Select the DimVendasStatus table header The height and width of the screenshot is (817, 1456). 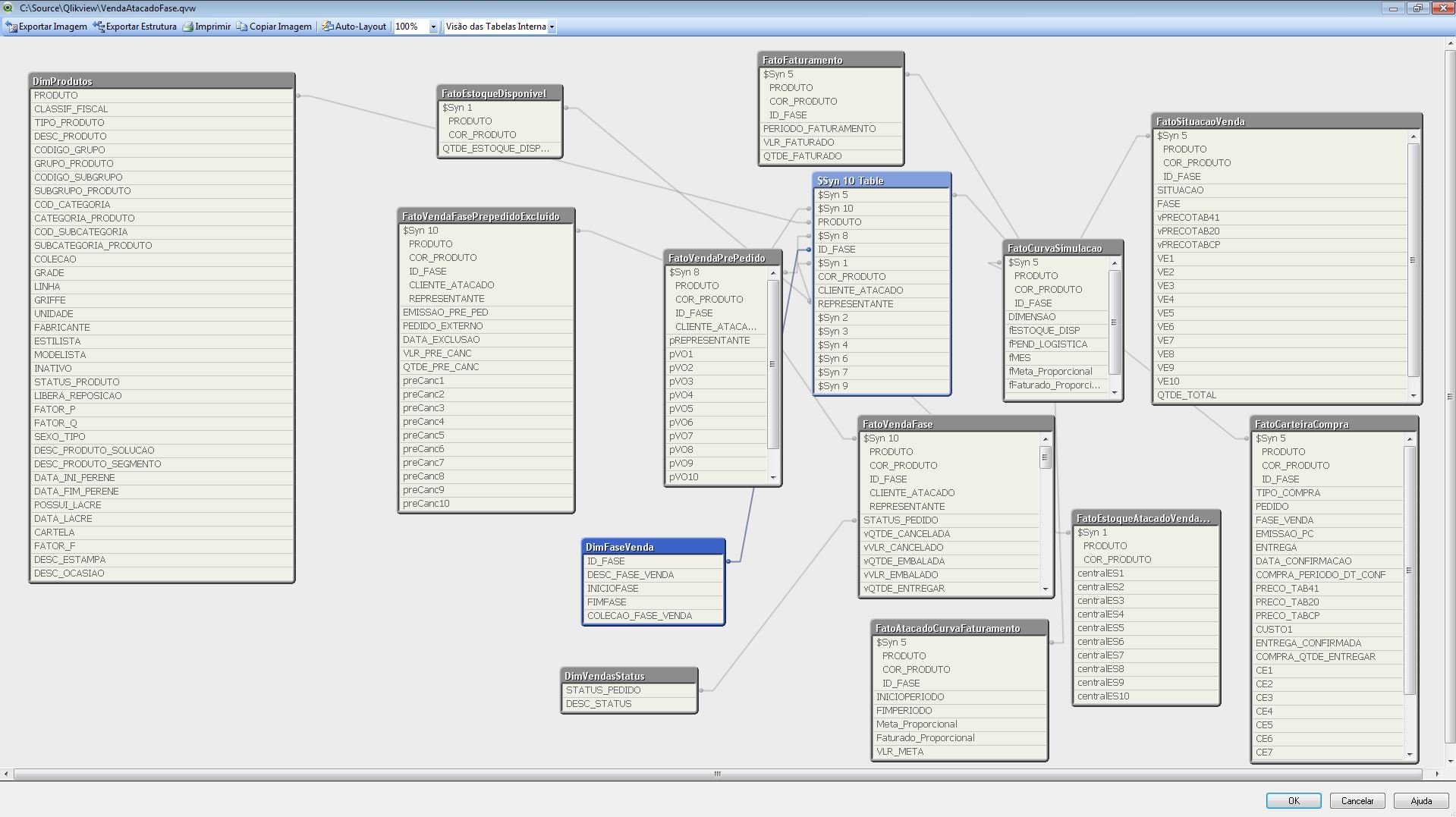coord(629,676)
